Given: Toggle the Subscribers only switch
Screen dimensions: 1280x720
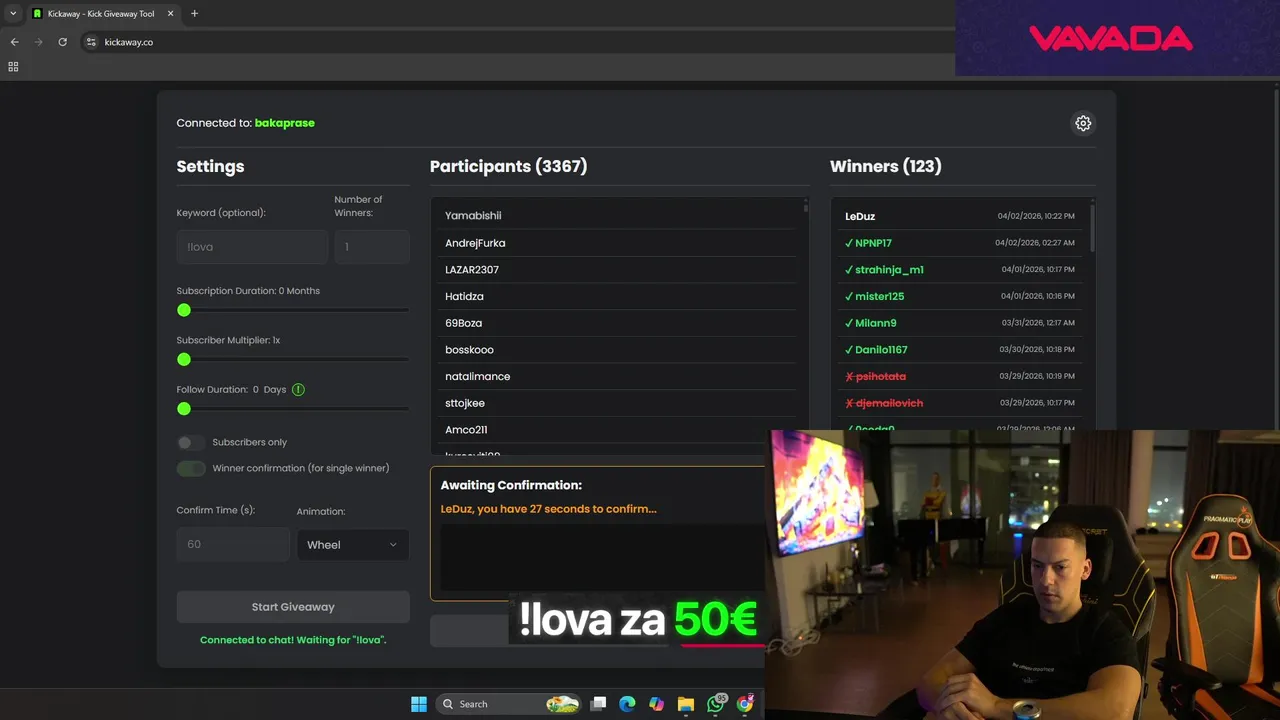Looking at the screenshot, I should click(x=190, y=442).
